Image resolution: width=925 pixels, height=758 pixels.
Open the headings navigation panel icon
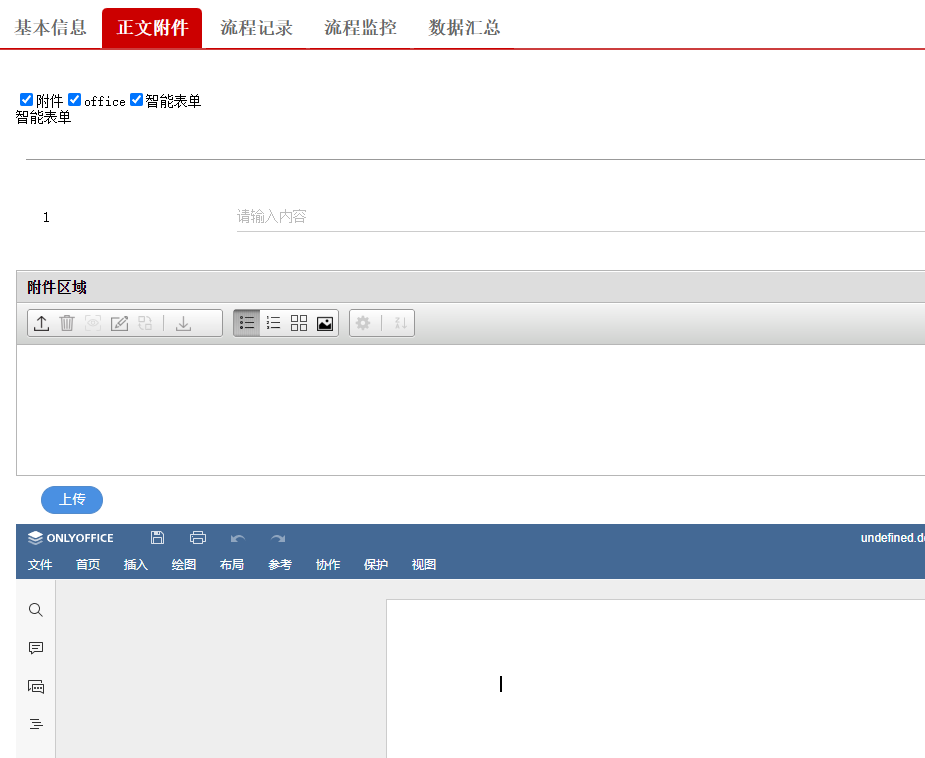click(36, 724)
